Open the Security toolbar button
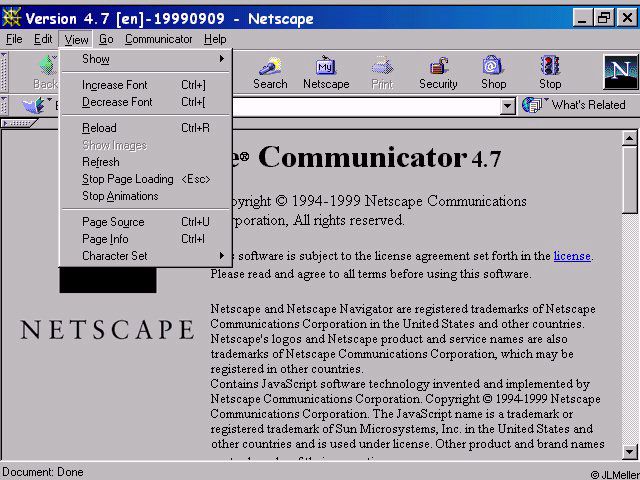This screenshot has width=640, height=480. tap(438, 73)
